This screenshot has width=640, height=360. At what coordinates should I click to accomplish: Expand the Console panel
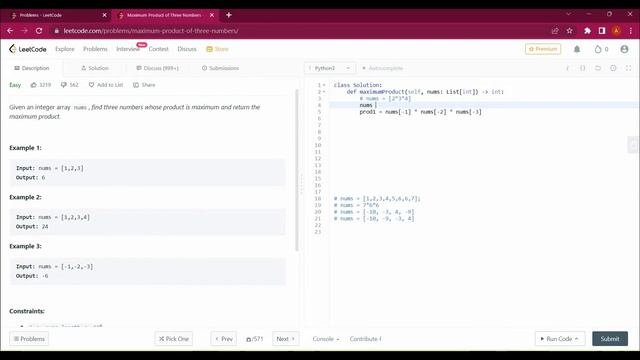326,339
